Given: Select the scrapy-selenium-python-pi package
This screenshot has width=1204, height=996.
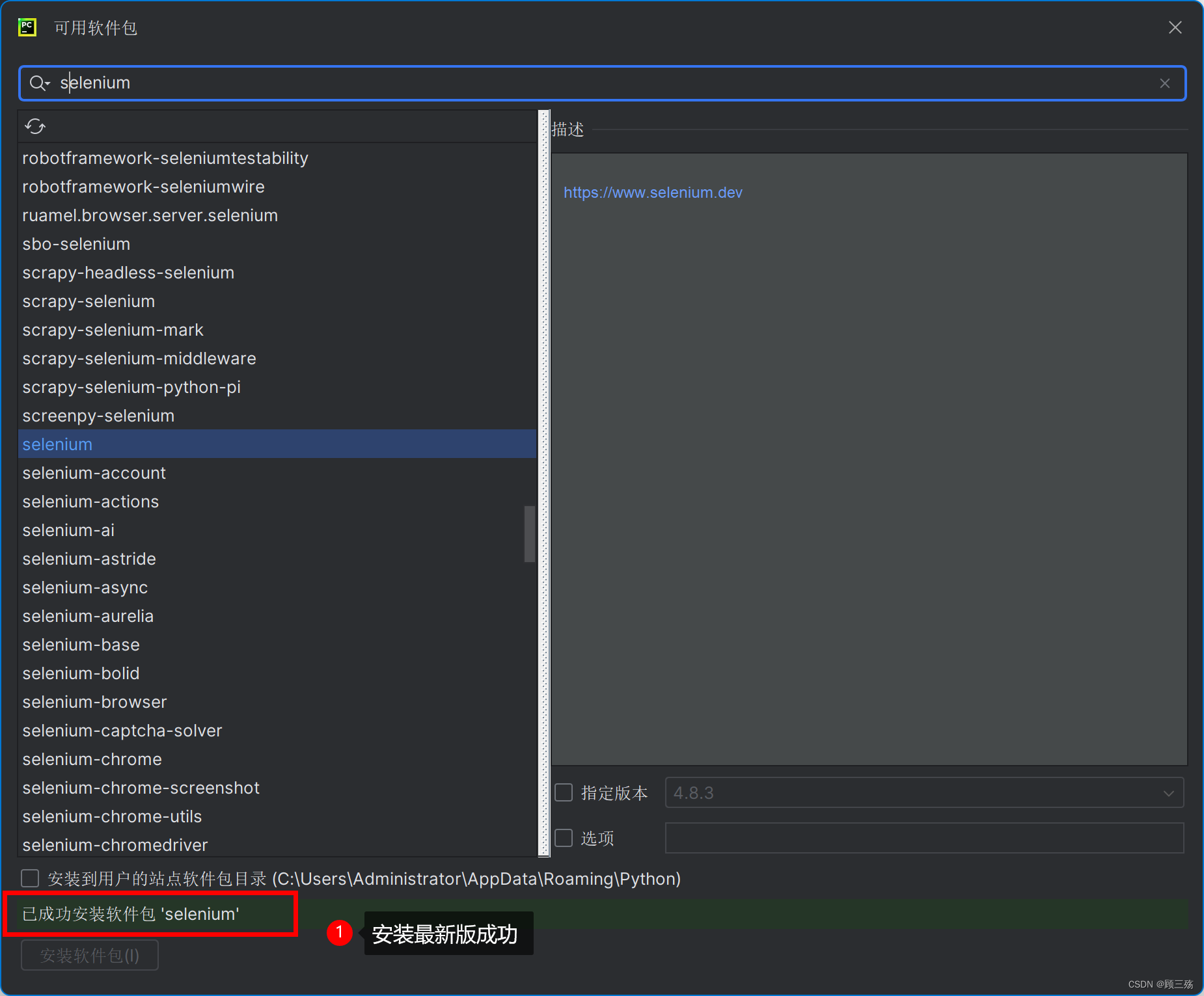Looking at the screenshot, I should tap(277, 387).
